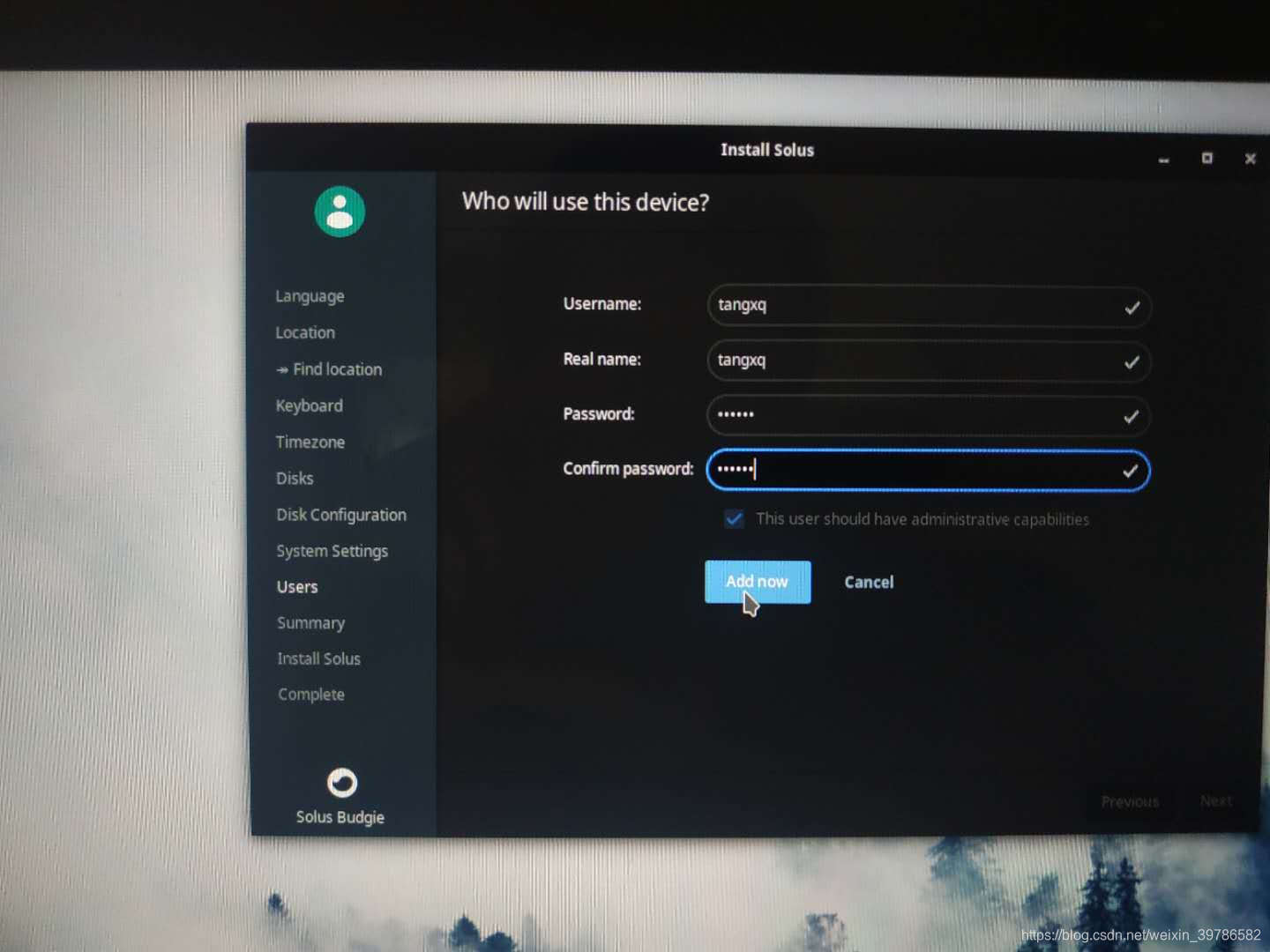Open Timezone step in sidebar

(x=310, y=442)
